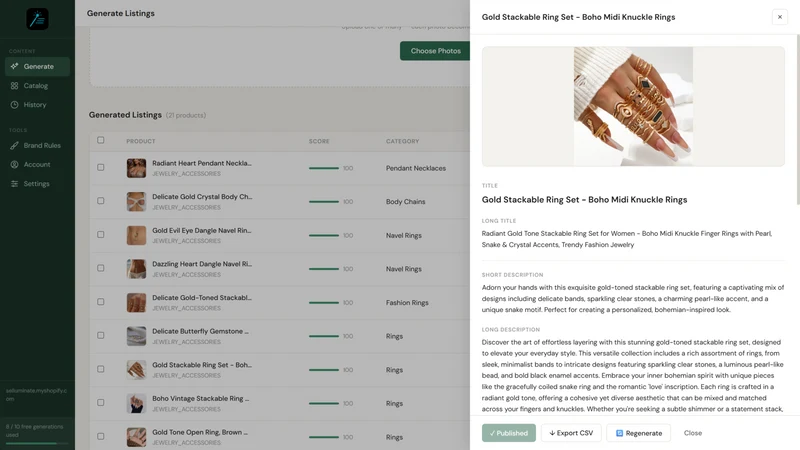The image size is (800, 450).
Task: Click the detail panel vertical scrollbar
Action: (x=797, y=120)
